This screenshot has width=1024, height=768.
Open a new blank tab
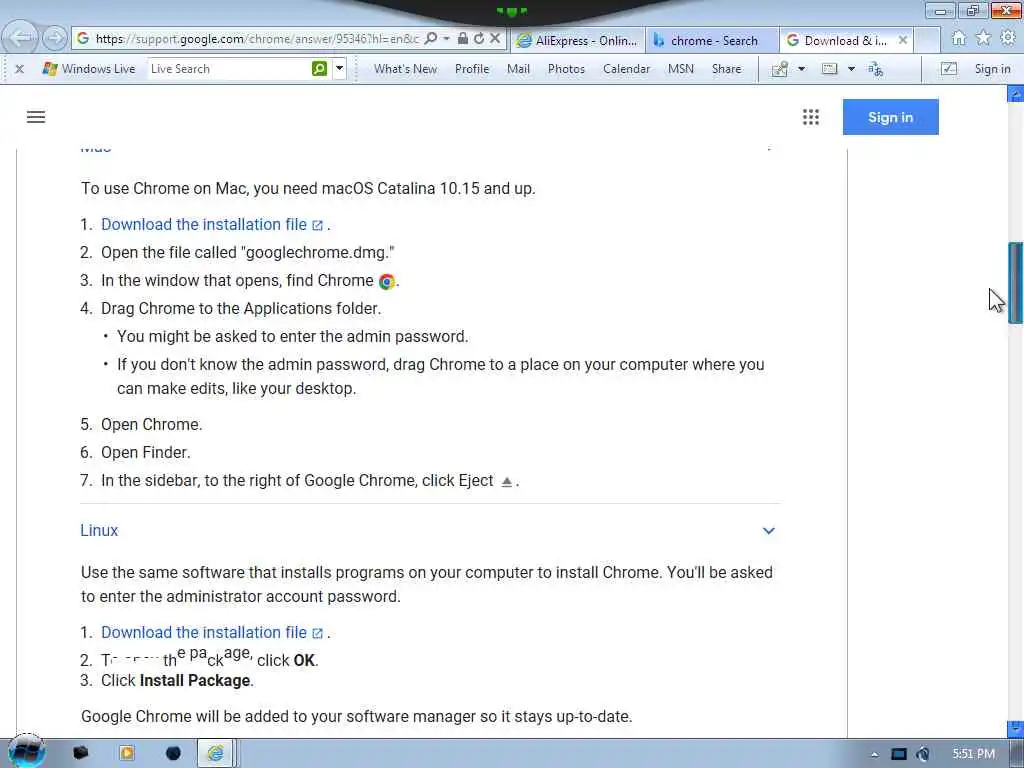tap(926, 40)
